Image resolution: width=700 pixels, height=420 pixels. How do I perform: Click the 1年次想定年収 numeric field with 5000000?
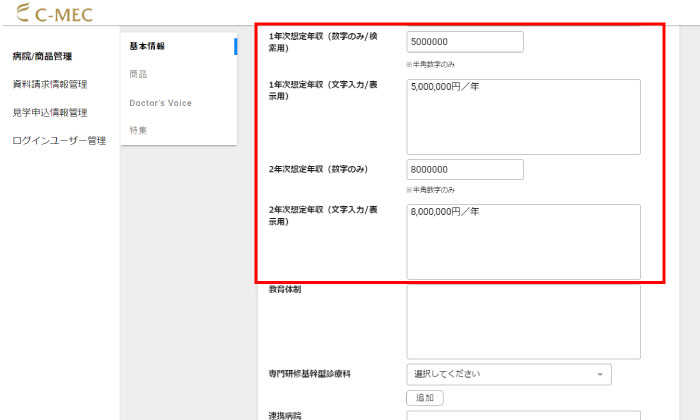coord(465,42)
